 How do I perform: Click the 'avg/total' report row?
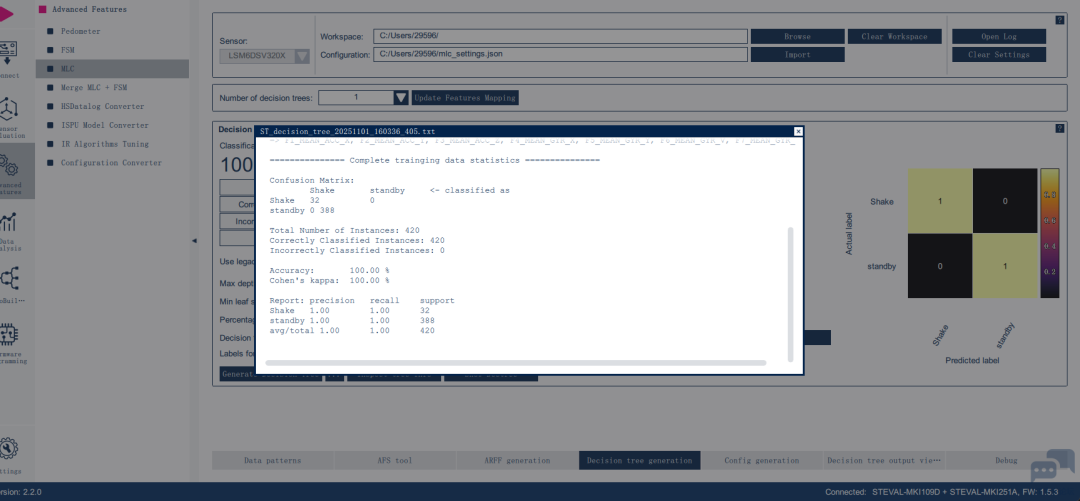352,331
